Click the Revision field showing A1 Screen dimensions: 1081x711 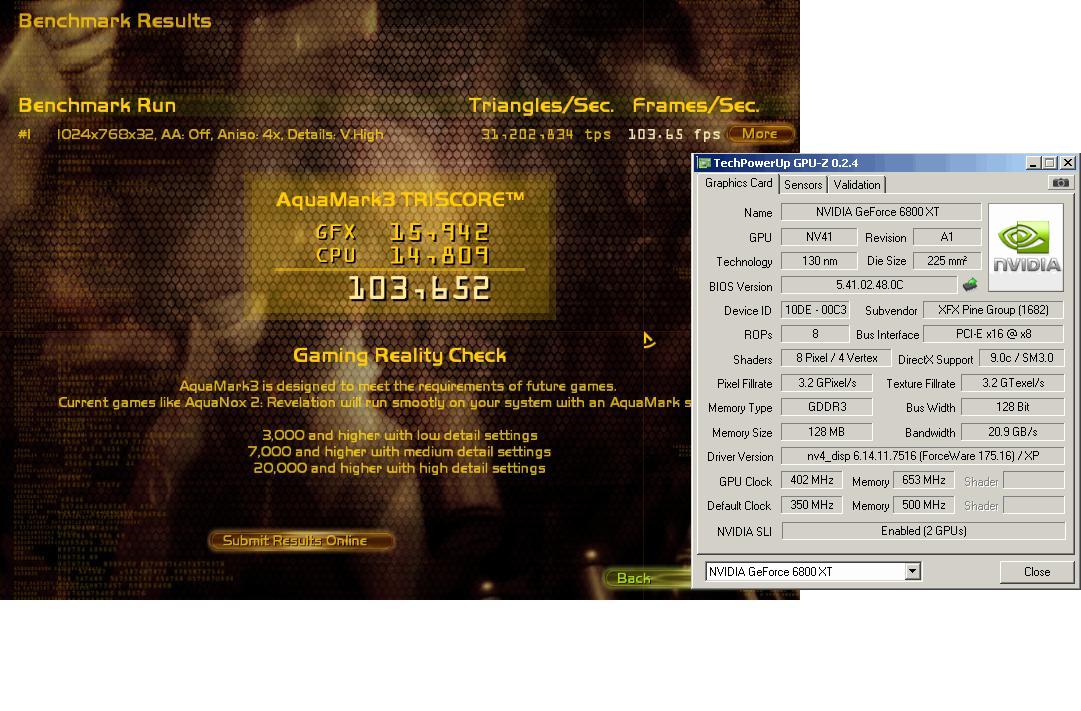947,237
